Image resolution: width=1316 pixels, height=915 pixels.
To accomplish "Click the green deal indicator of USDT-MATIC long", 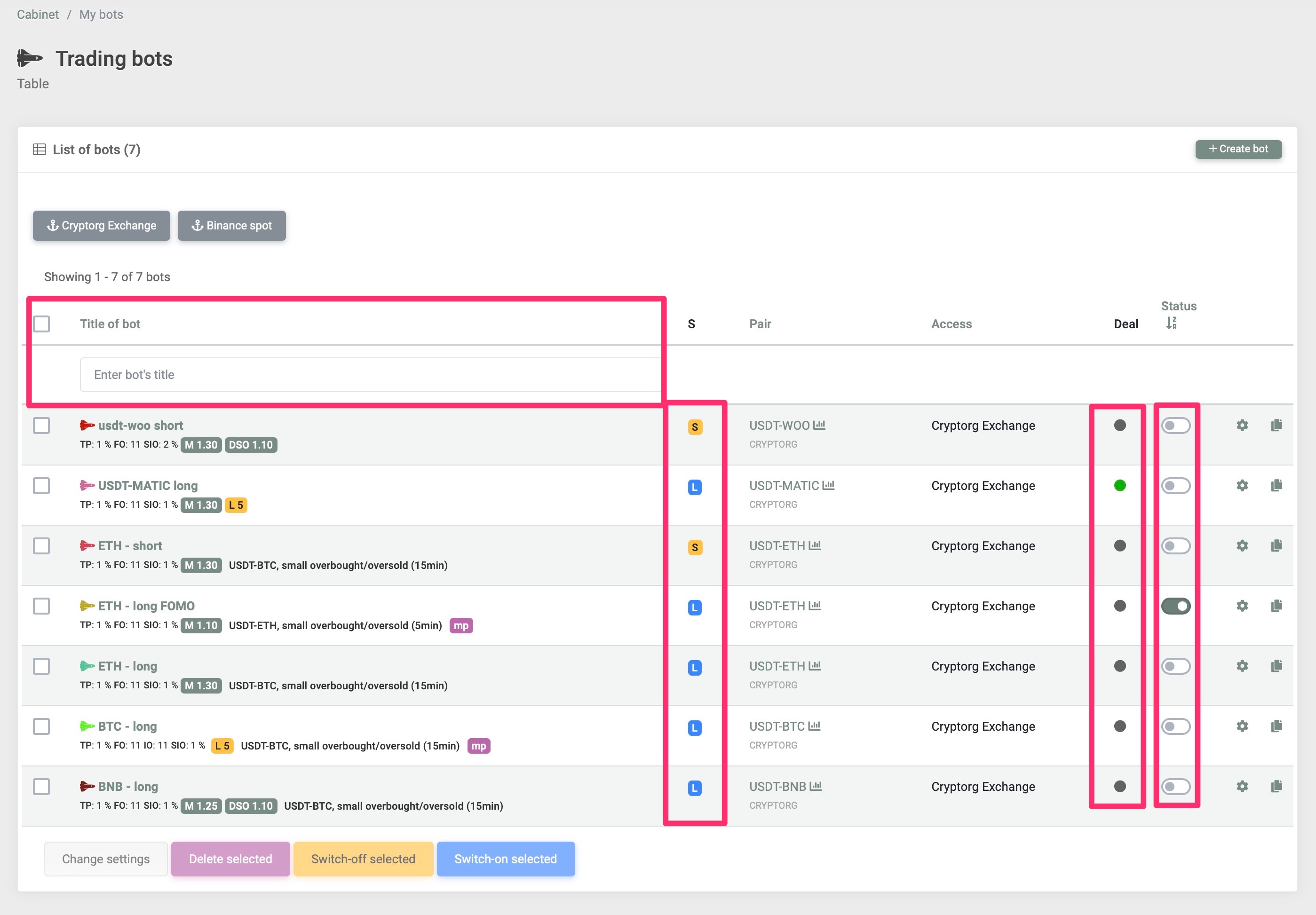I will [1119, 485].
